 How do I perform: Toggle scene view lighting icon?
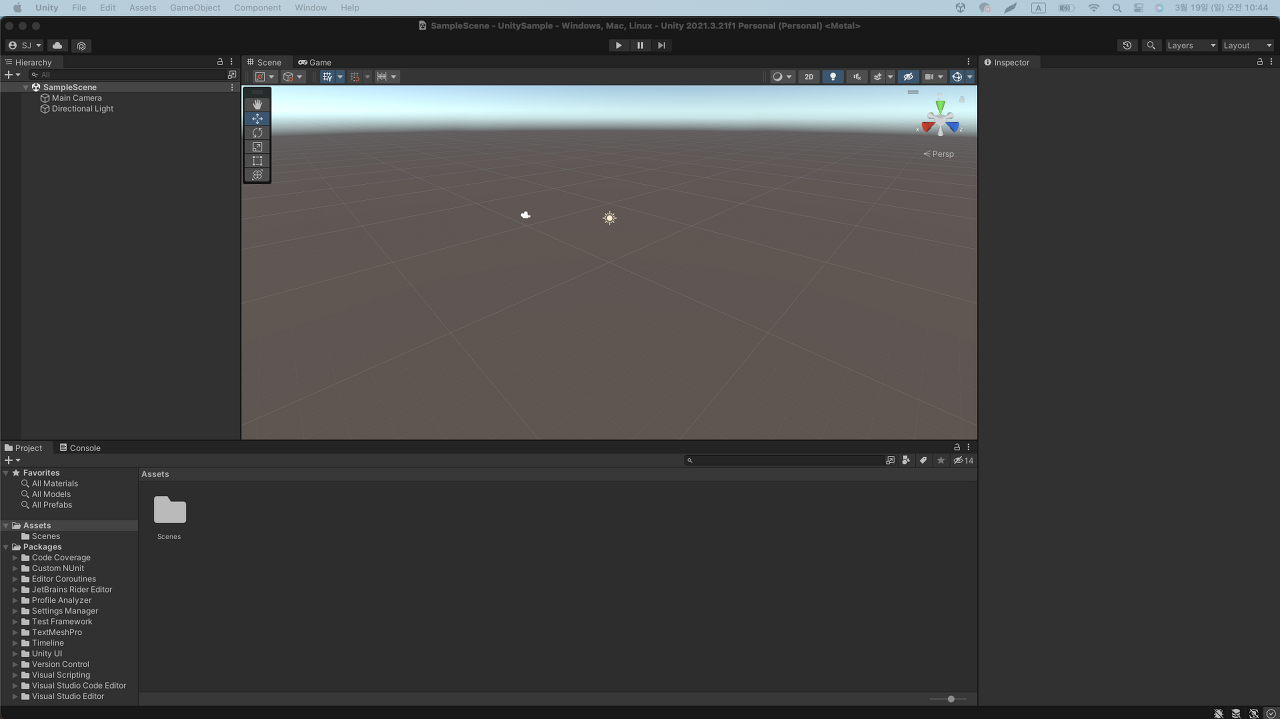click(x=833, y=76)
